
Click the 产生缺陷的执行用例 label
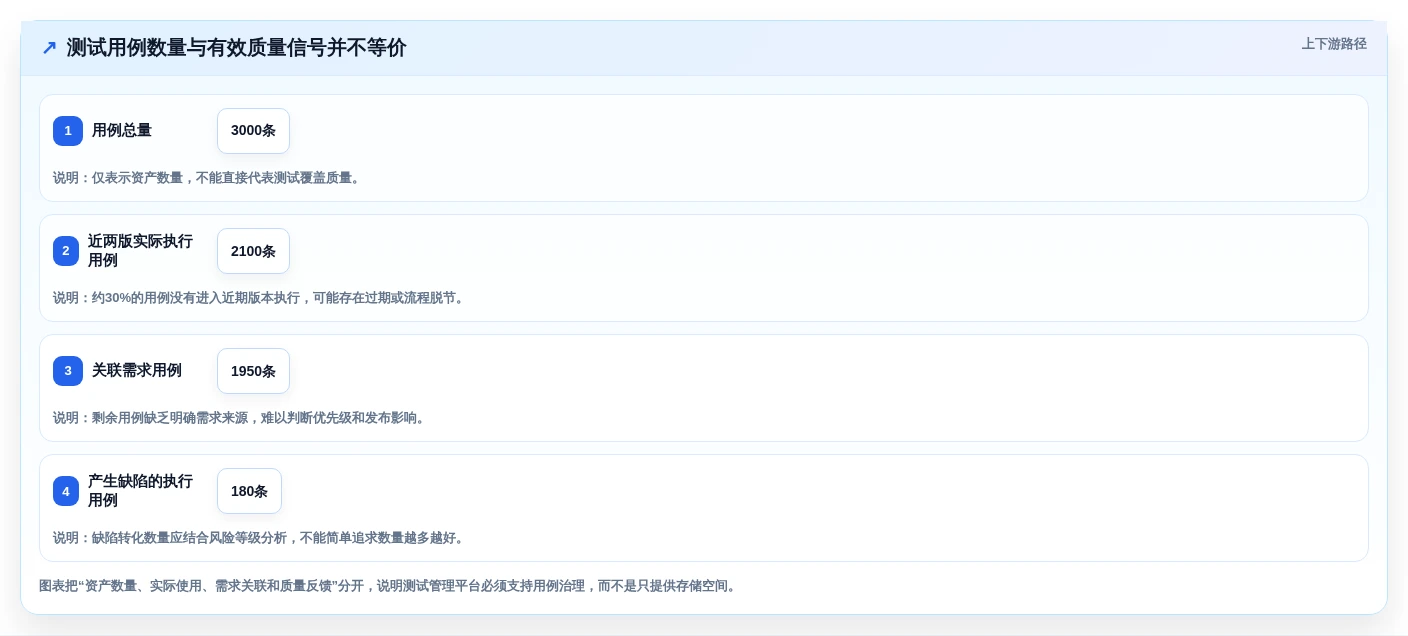point(140,491)
